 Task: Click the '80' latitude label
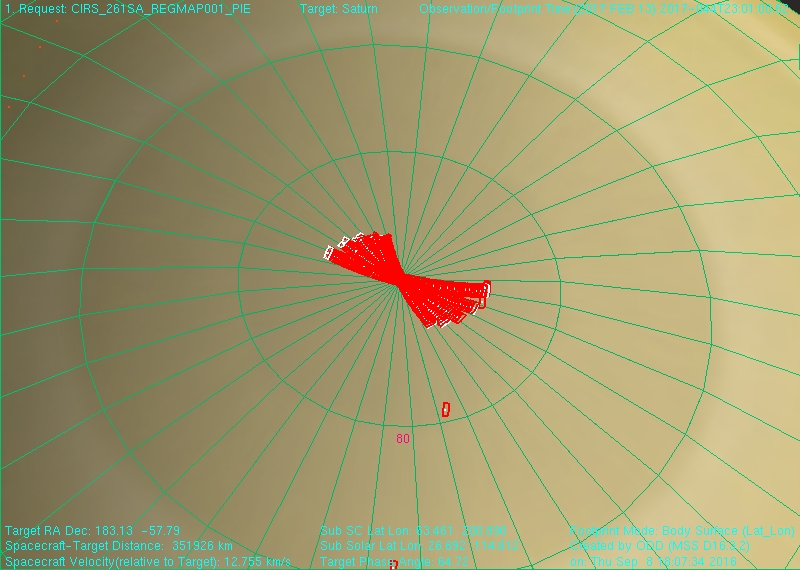(403, 438)
